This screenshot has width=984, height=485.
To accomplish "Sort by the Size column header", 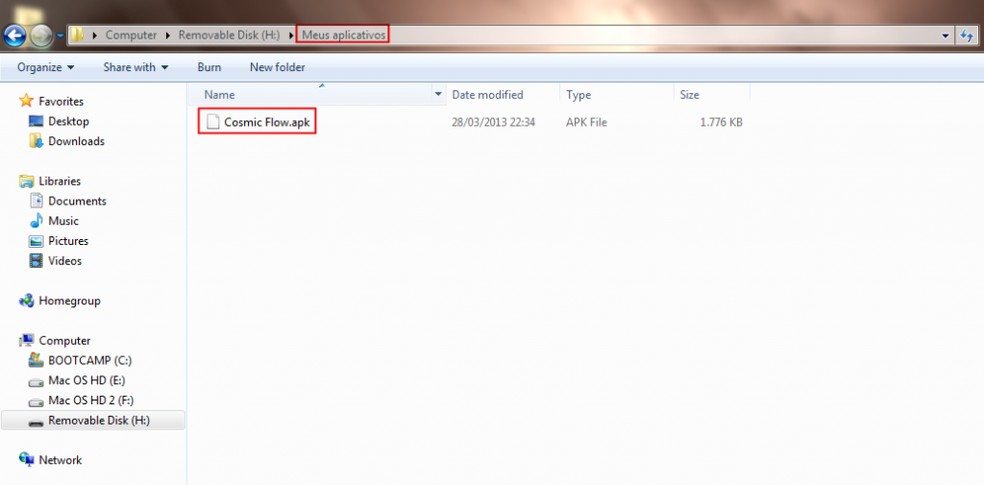I will point(689,95).
